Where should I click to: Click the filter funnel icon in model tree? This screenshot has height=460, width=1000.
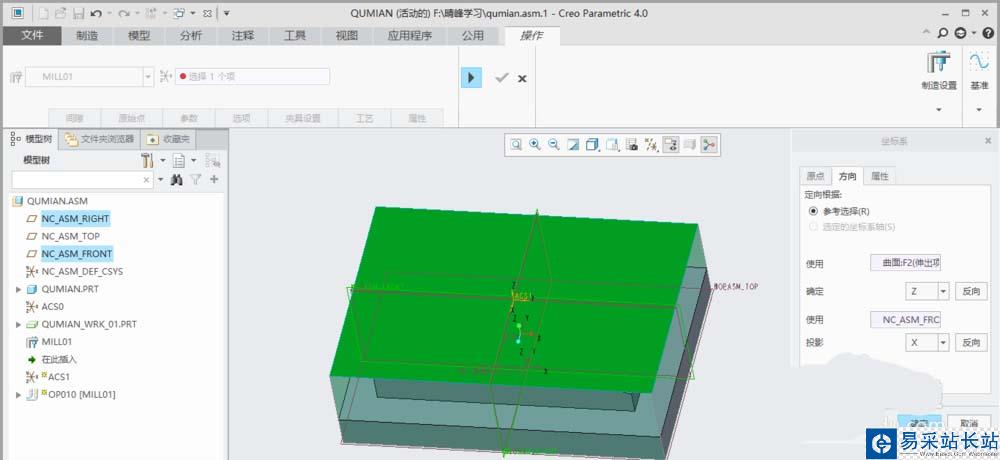(x=196, y=180)
